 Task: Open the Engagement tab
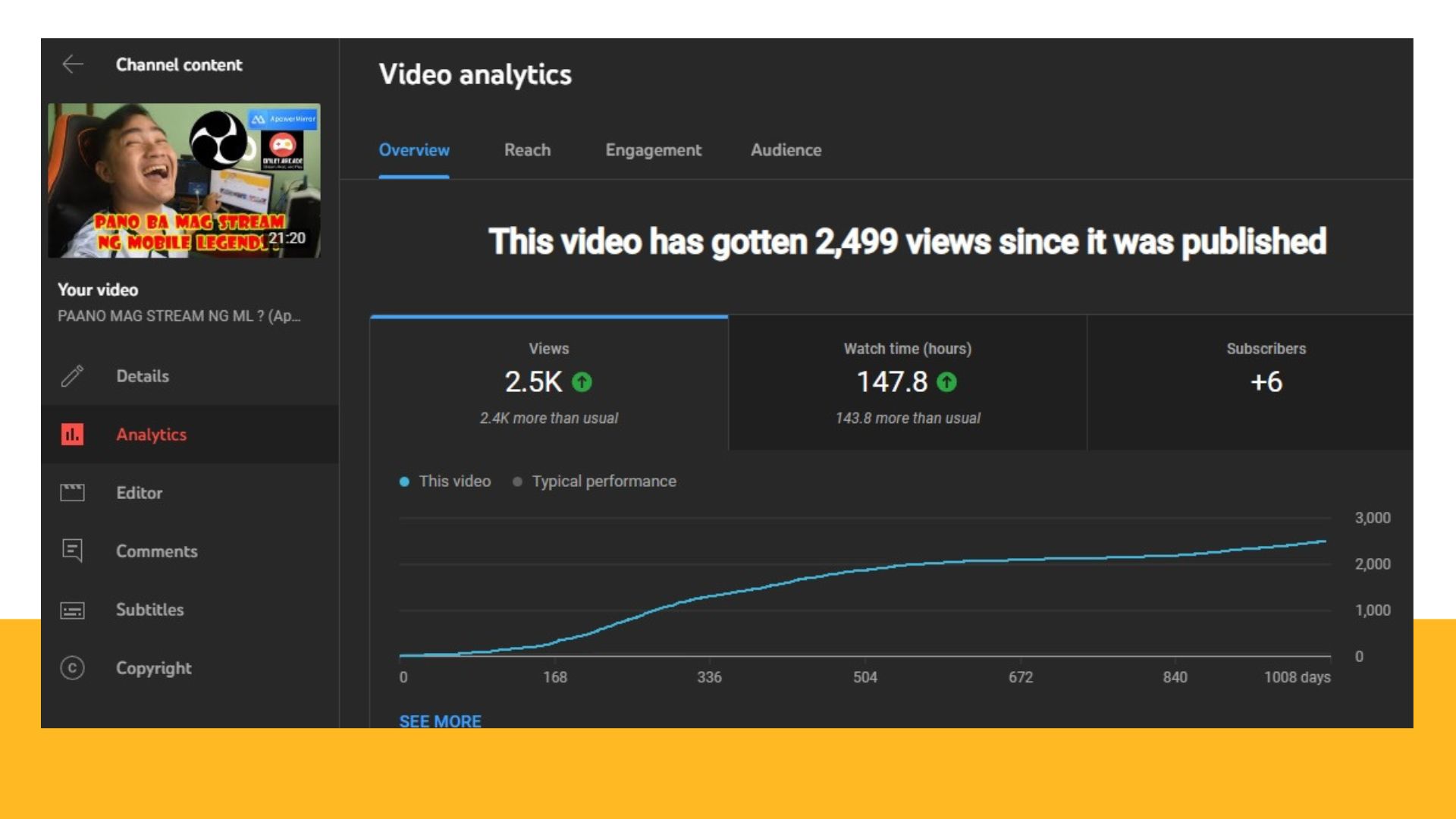tap(653, 150)
